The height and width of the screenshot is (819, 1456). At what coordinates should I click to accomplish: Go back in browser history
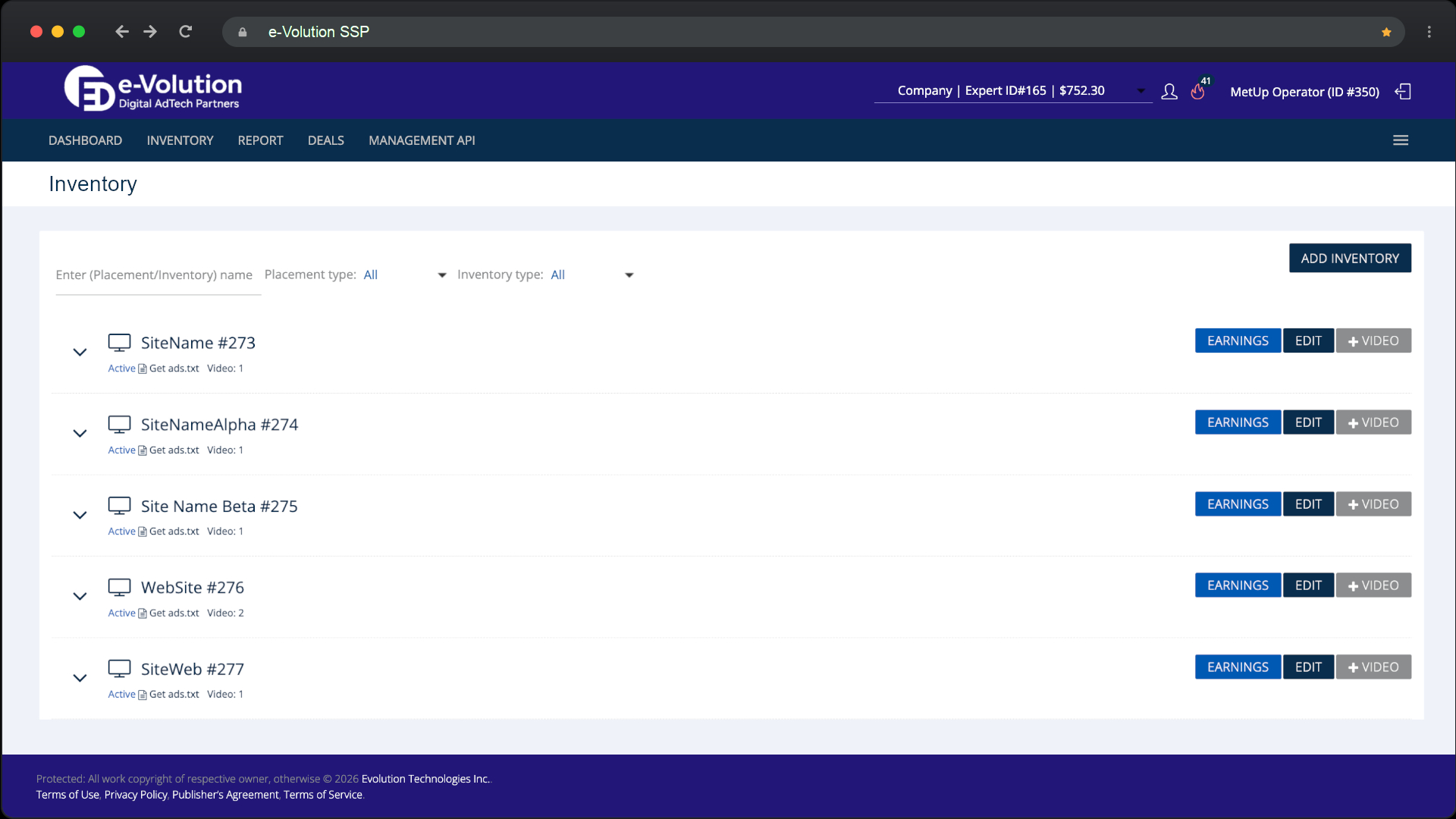coord(121,32)
